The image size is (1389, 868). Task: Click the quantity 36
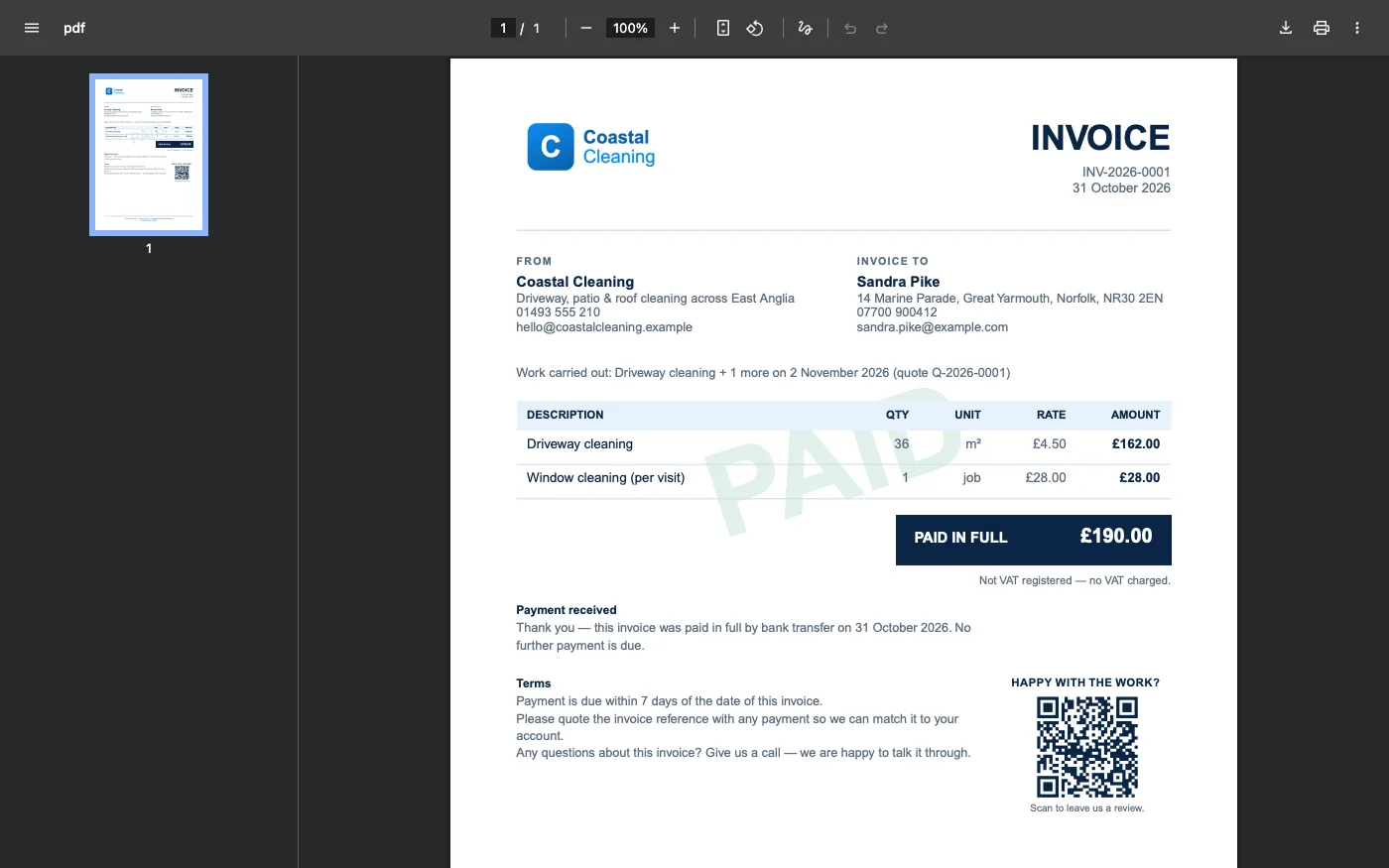pos(901,444)
